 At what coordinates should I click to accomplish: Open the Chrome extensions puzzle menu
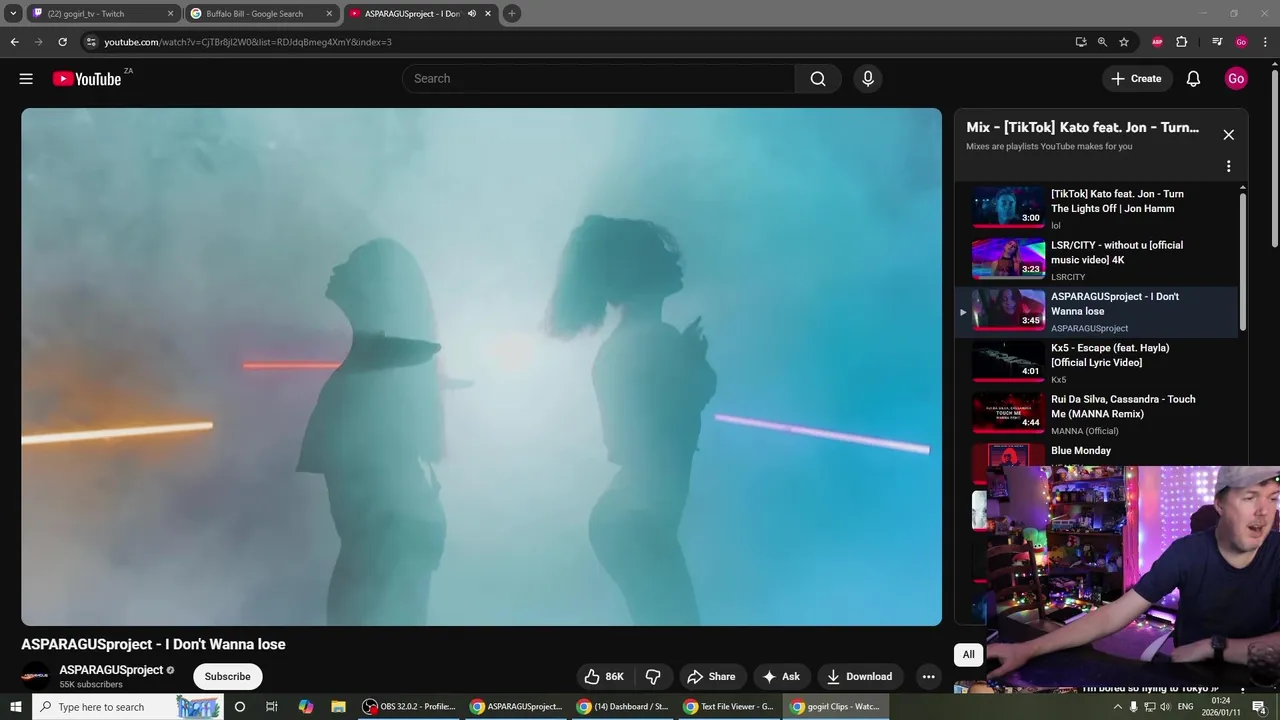click(1181, 42)
